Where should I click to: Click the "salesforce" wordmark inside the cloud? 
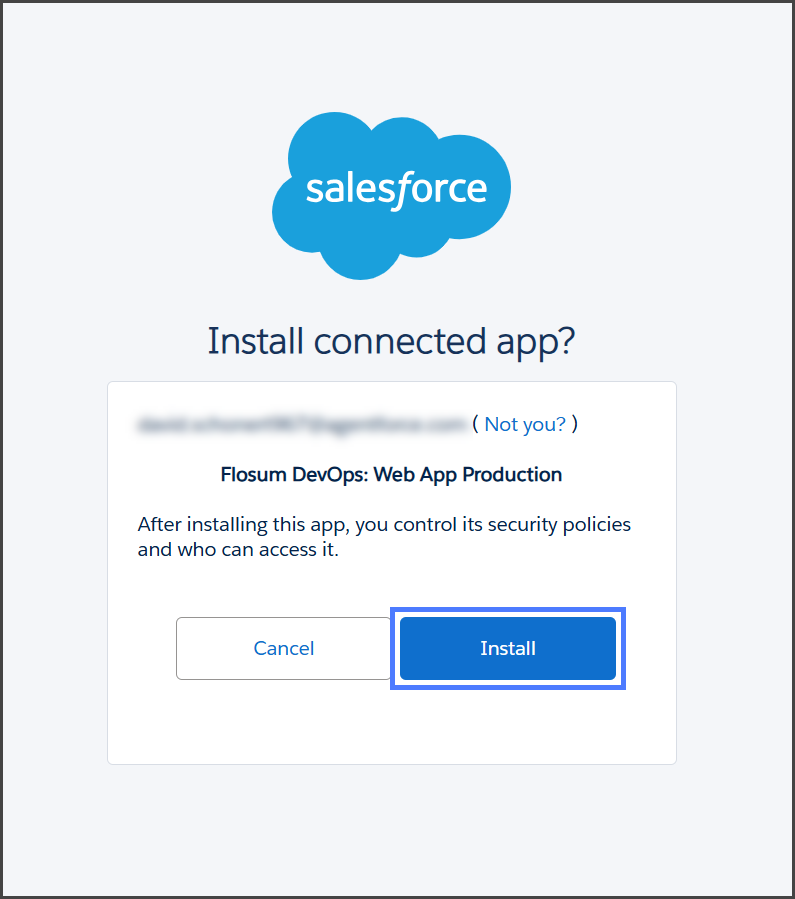(x=396, y=188)
